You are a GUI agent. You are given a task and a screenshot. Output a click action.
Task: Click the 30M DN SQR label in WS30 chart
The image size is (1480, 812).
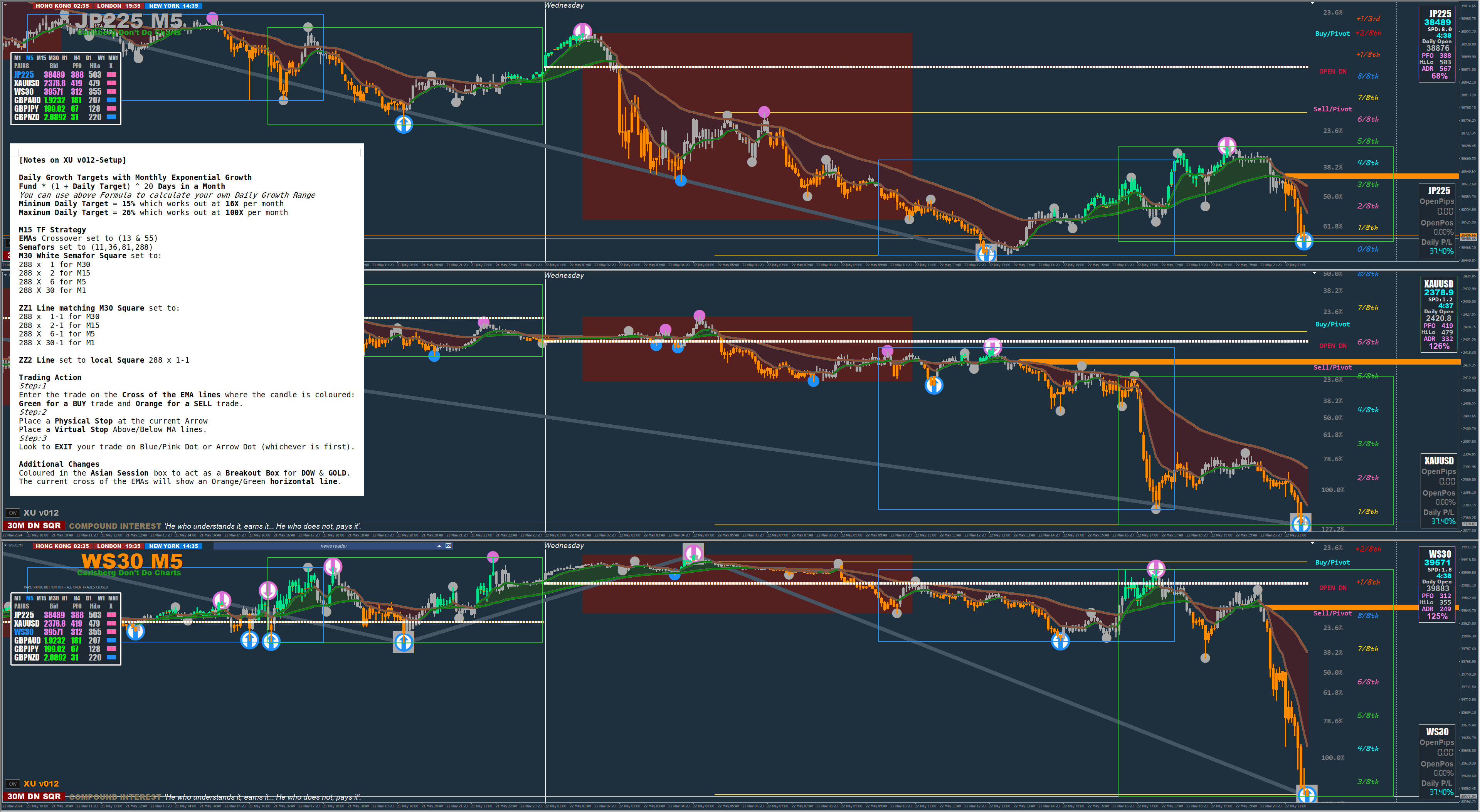pos(34,797)
